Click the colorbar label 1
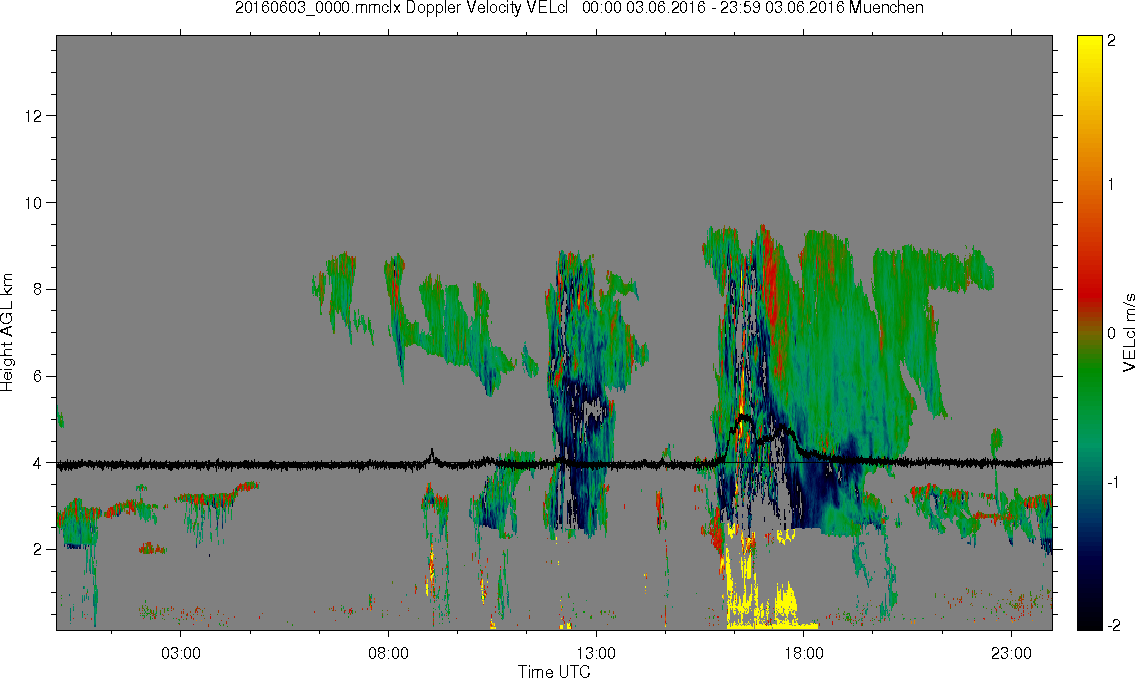The image size is (1135, 678). pyautogui.click(x=1111, y=185)
